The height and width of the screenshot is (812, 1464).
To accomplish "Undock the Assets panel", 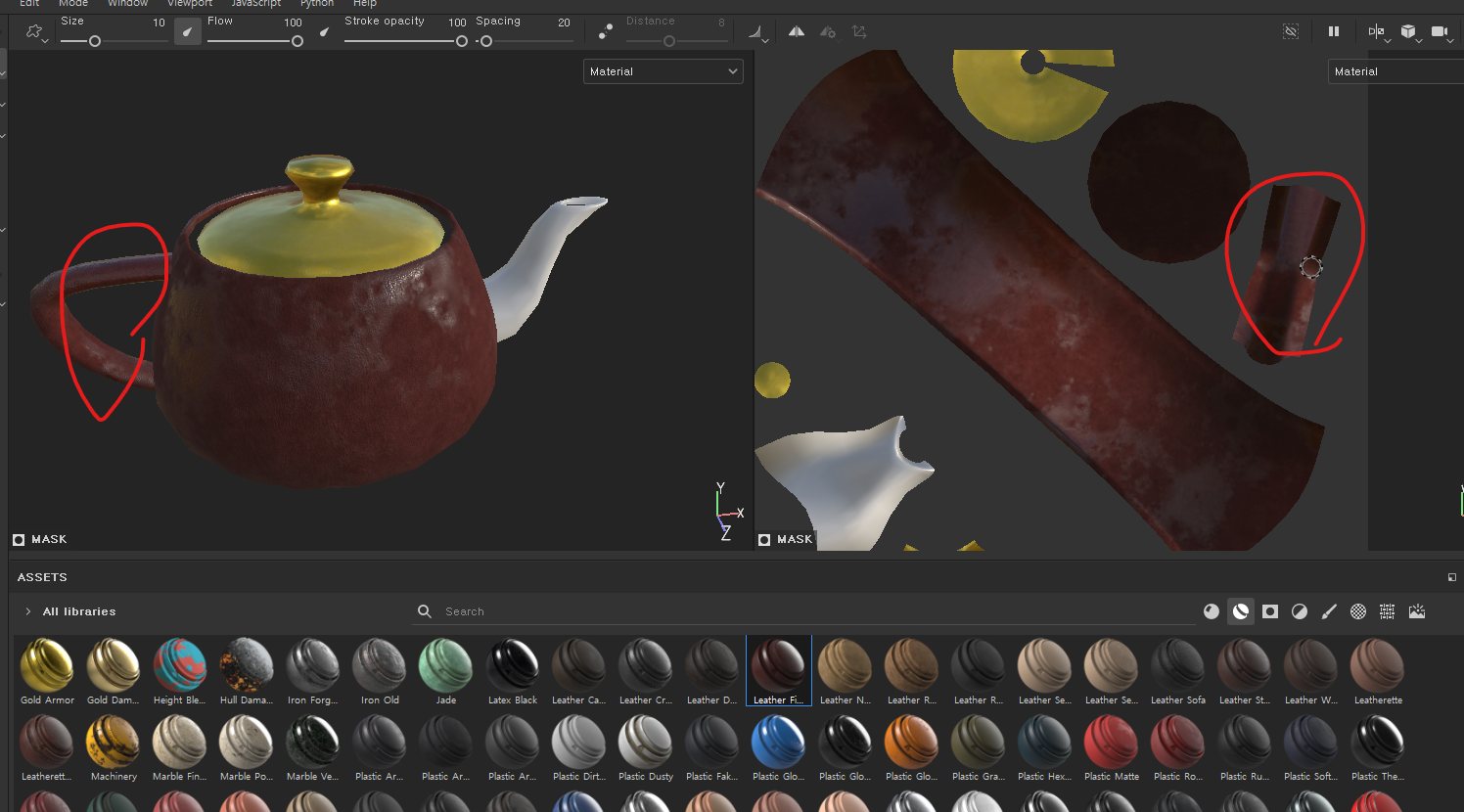I will click(1452, 577).
